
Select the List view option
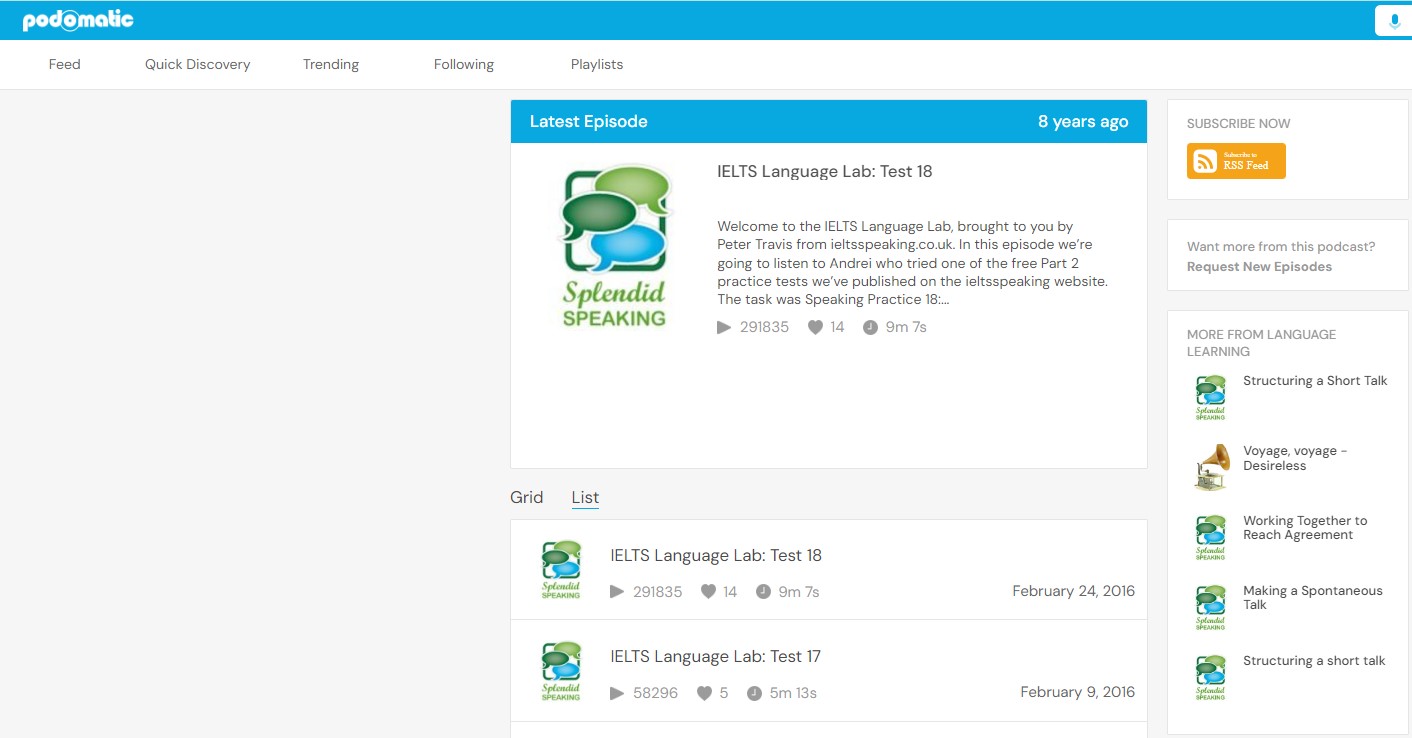pos(585,497)
